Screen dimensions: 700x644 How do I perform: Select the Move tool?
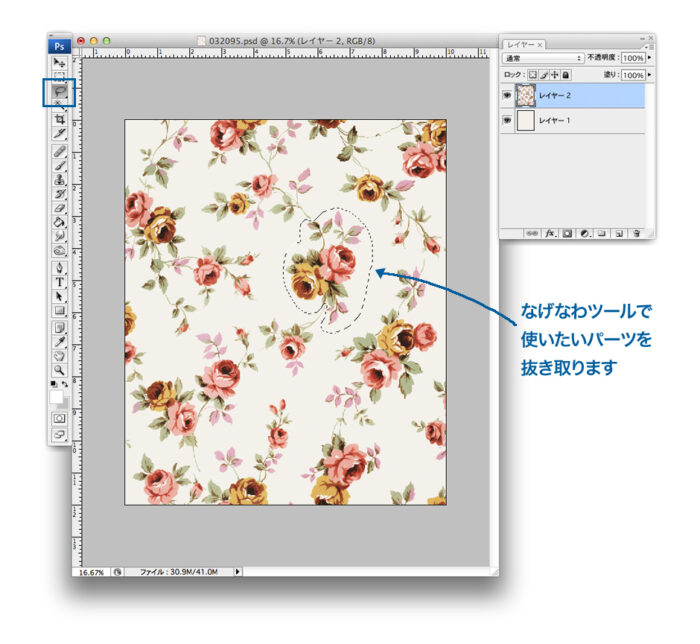tap(59, 63)
